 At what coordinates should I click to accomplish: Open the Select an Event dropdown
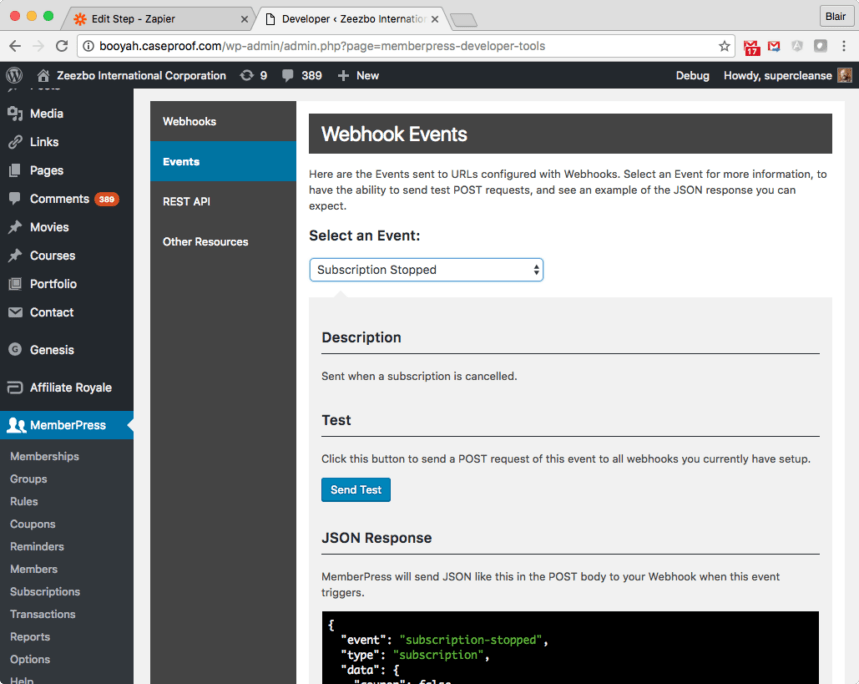coord(426,270)
